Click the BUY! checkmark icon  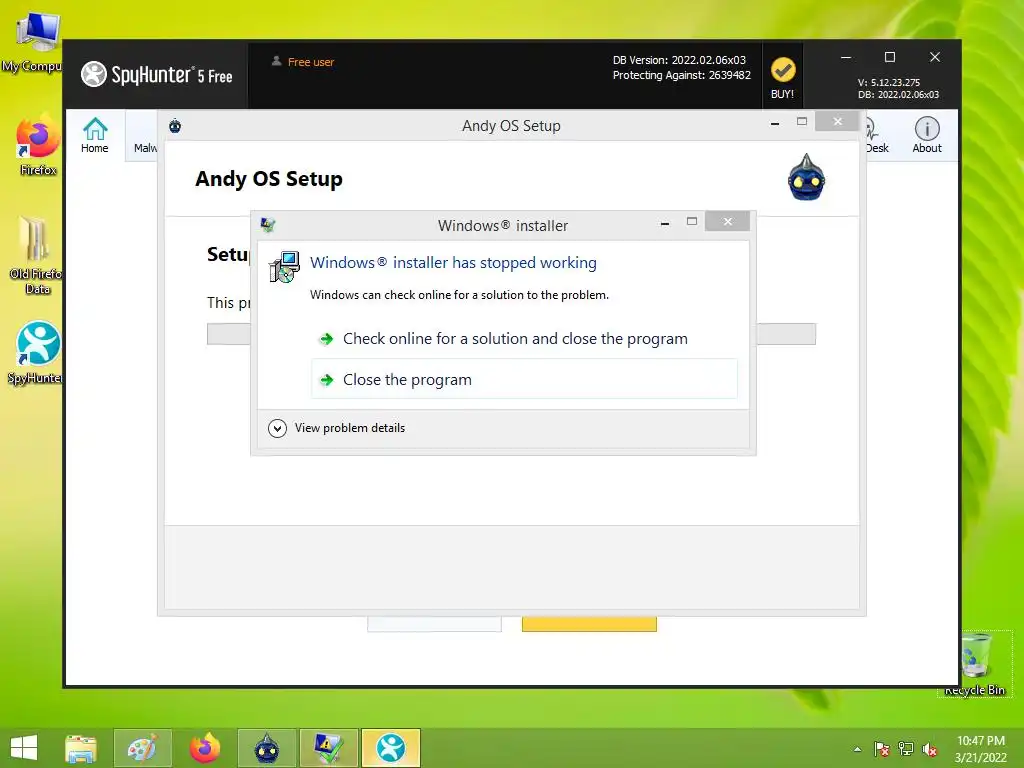coord(782,71)
